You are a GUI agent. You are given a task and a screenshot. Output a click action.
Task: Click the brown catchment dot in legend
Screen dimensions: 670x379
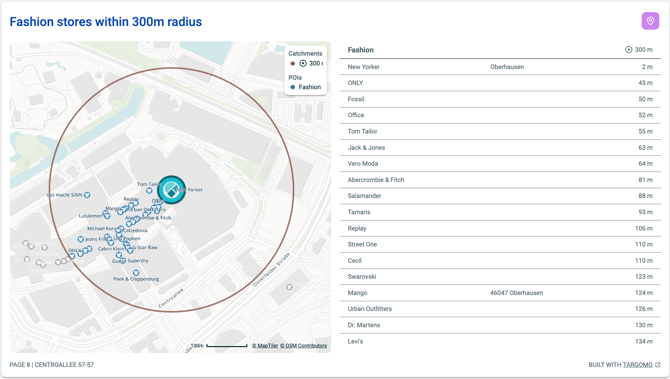(293, 63)
